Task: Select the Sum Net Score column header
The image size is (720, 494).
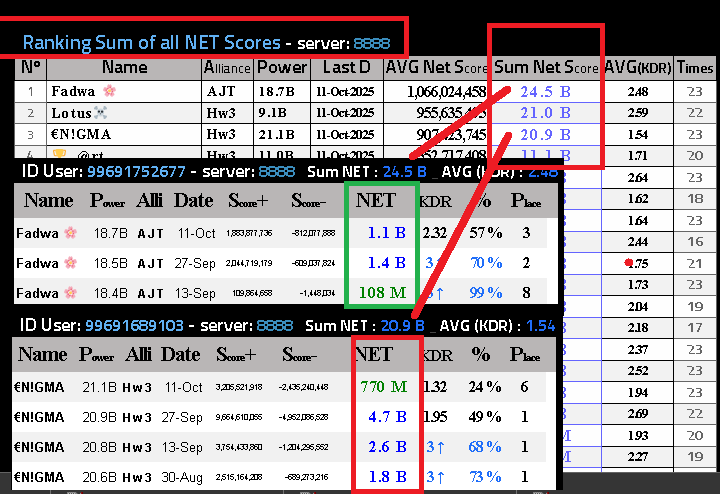Action: [x=546, y=68]
